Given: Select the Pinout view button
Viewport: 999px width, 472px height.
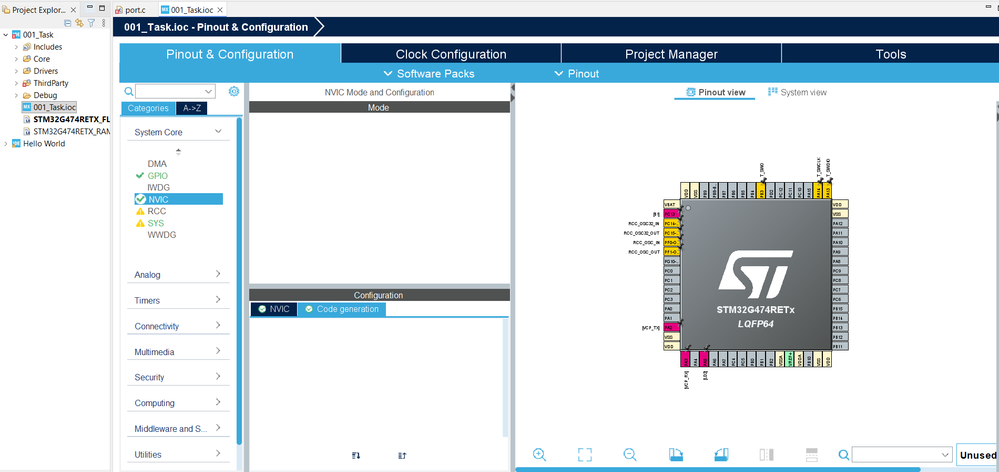Looking at the screenshot, I should (x=715, y=92).
